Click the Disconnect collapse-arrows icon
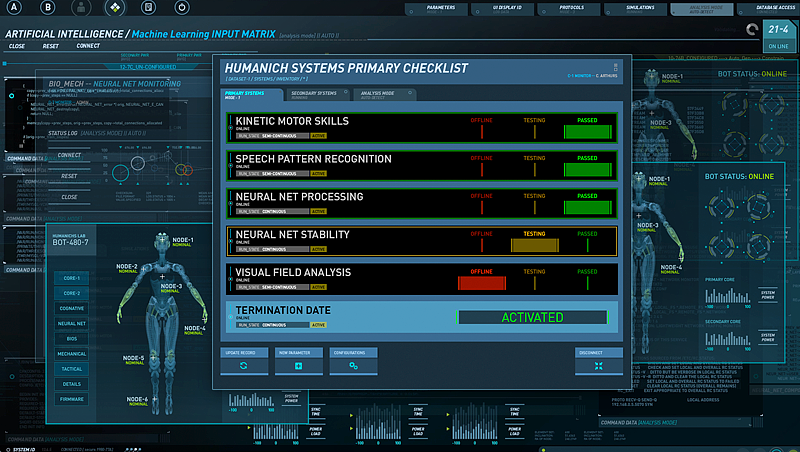 pyautogui.click(x=598, y=366)
